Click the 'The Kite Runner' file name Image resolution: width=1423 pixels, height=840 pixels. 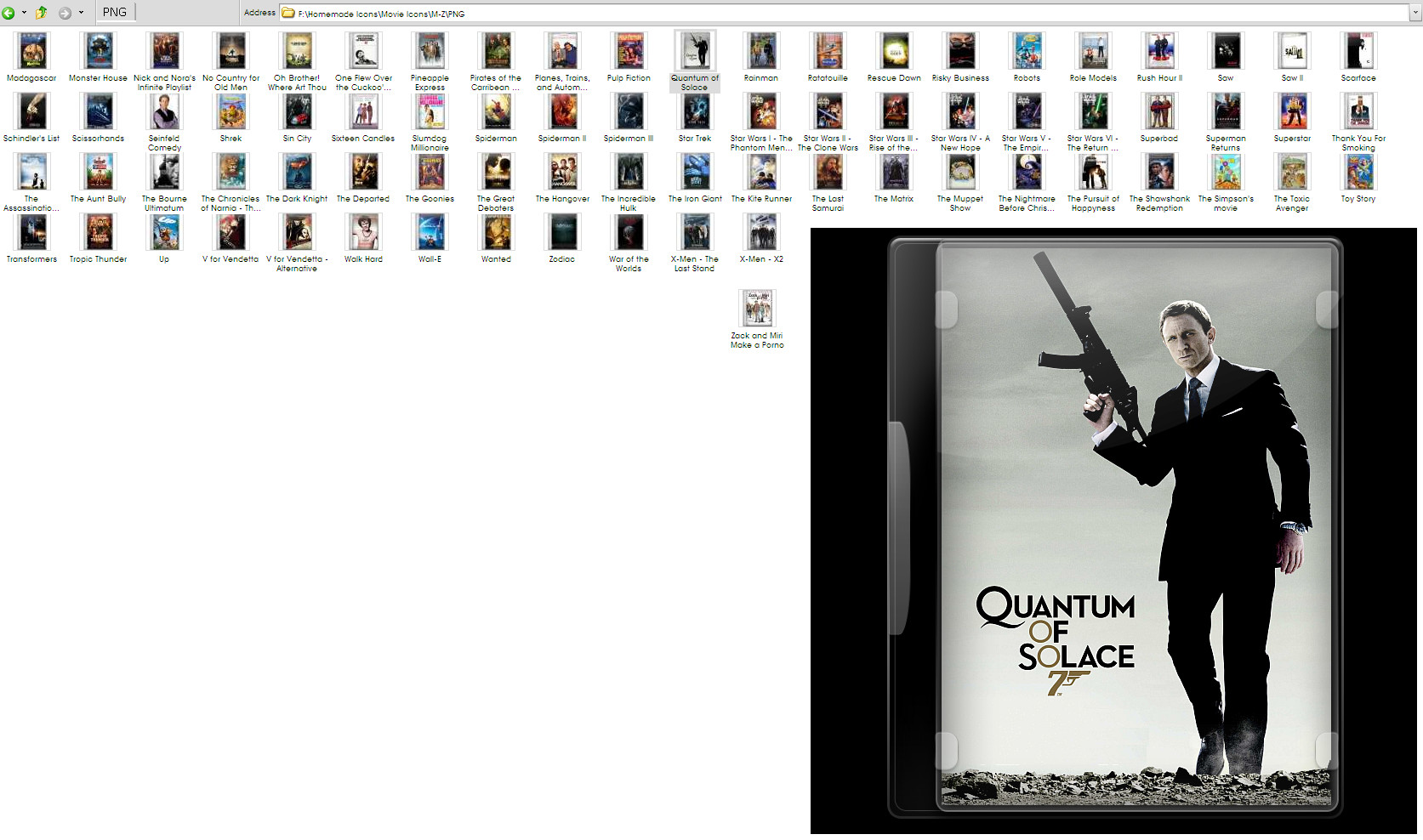pos(762,199)
